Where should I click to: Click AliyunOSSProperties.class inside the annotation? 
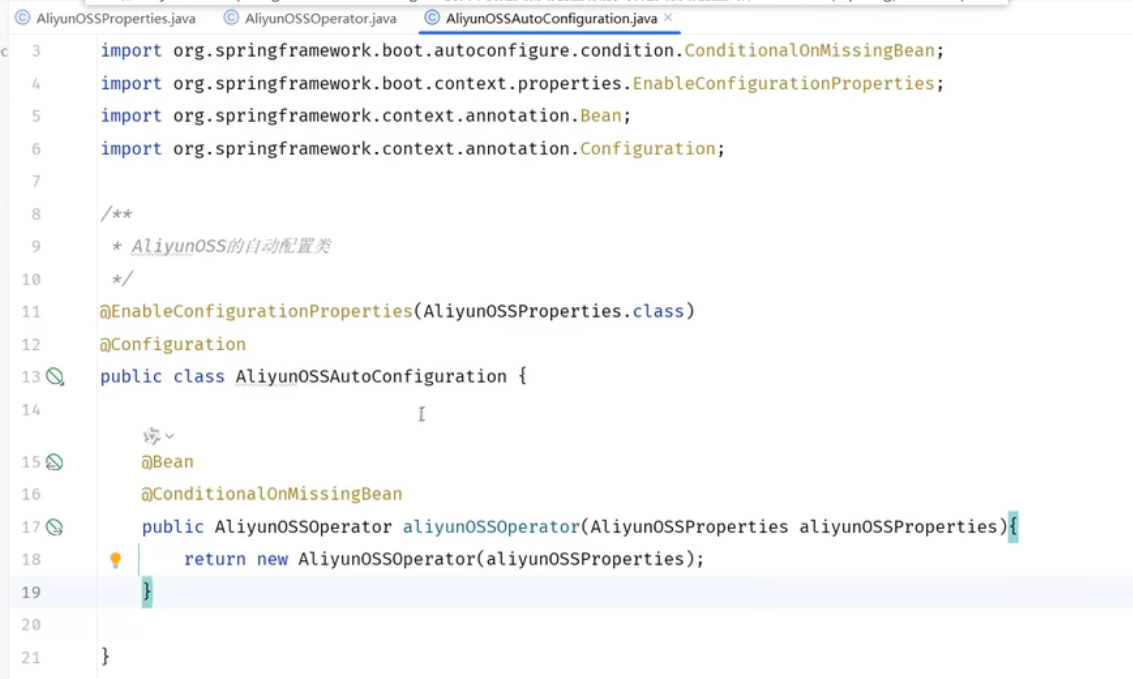(553, 311)
